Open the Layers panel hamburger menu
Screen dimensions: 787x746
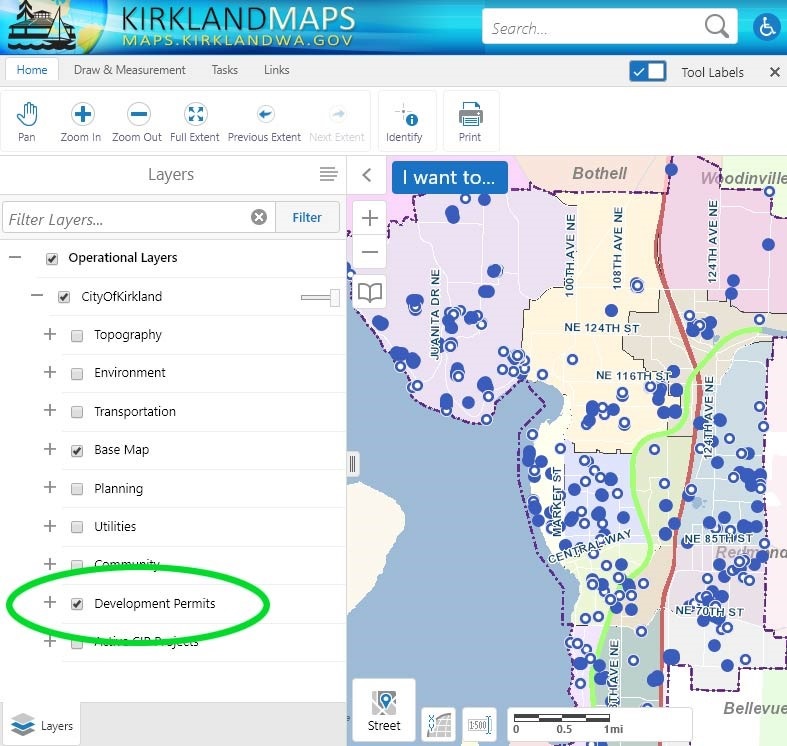click(x=329, y=174)
